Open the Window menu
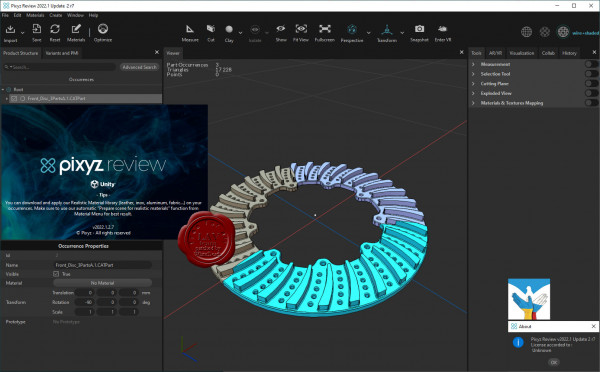600x372 pixels. (x=75, y=15)
